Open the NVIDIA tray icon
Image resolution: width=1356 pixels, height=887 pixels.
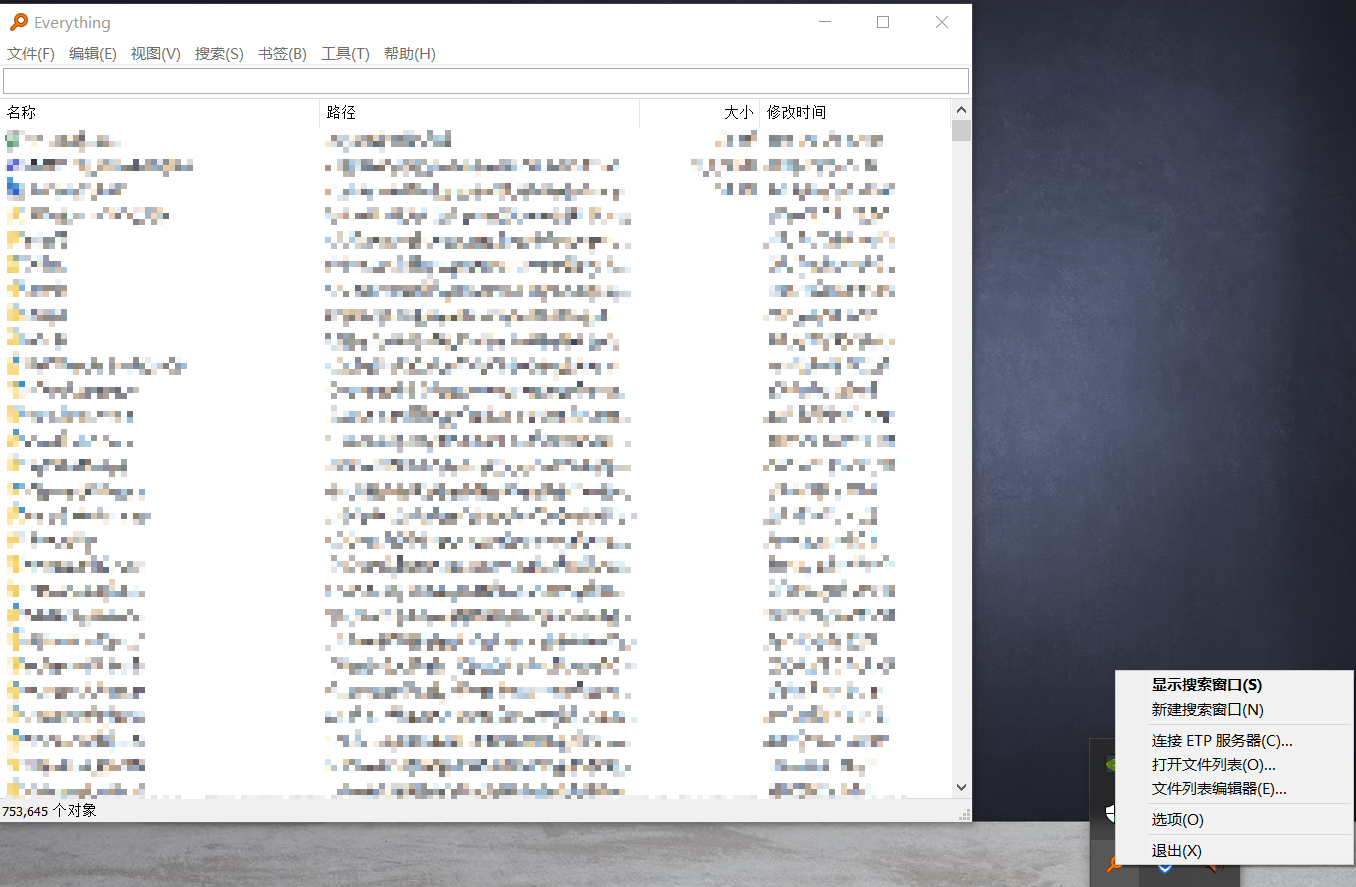coord(1110,765)
